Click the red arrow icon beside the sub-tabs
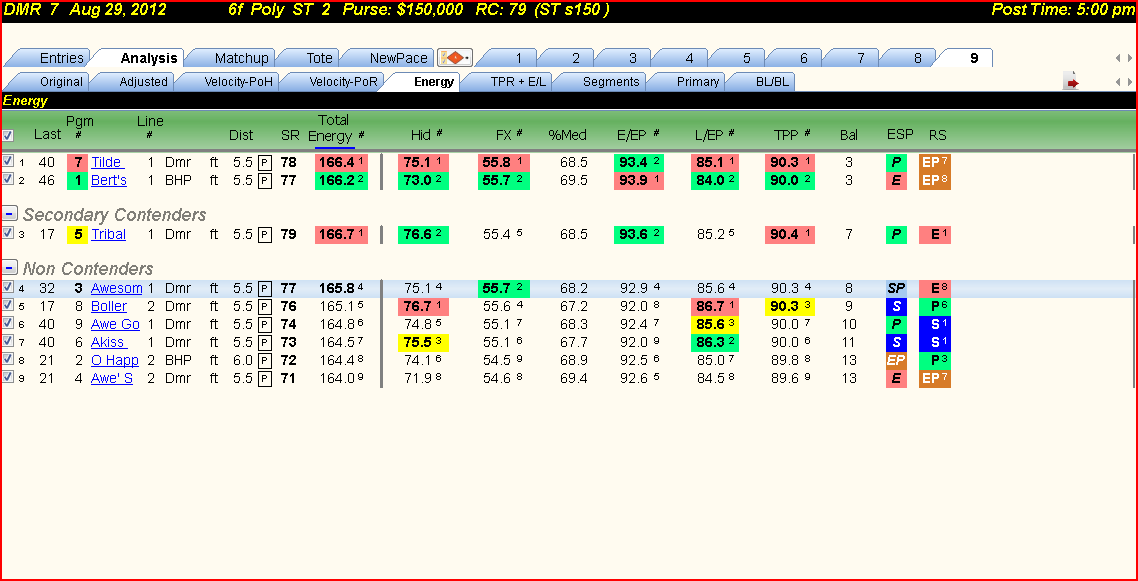This screenshot has height=581, width=1138. pyautogui.click(x=1072, y=82)
